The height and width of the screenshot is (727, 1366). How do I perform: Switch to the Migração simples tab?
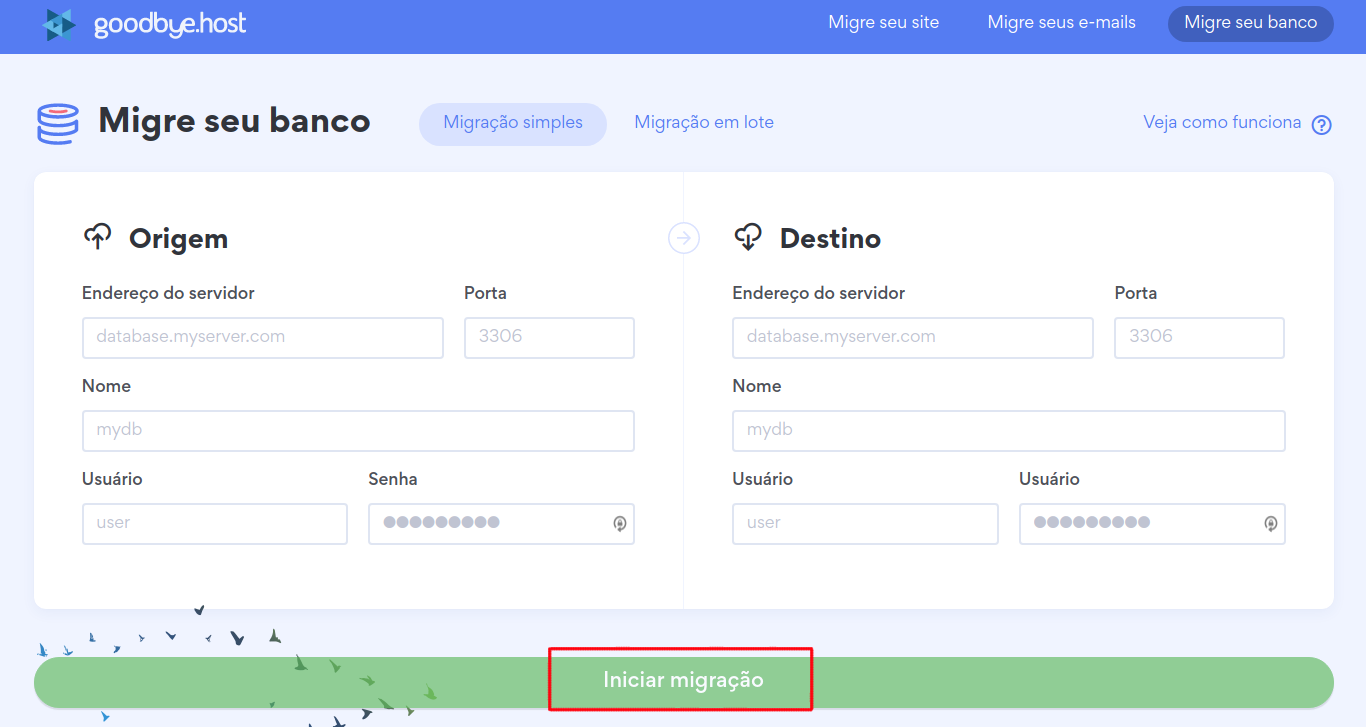pos(512,123)
